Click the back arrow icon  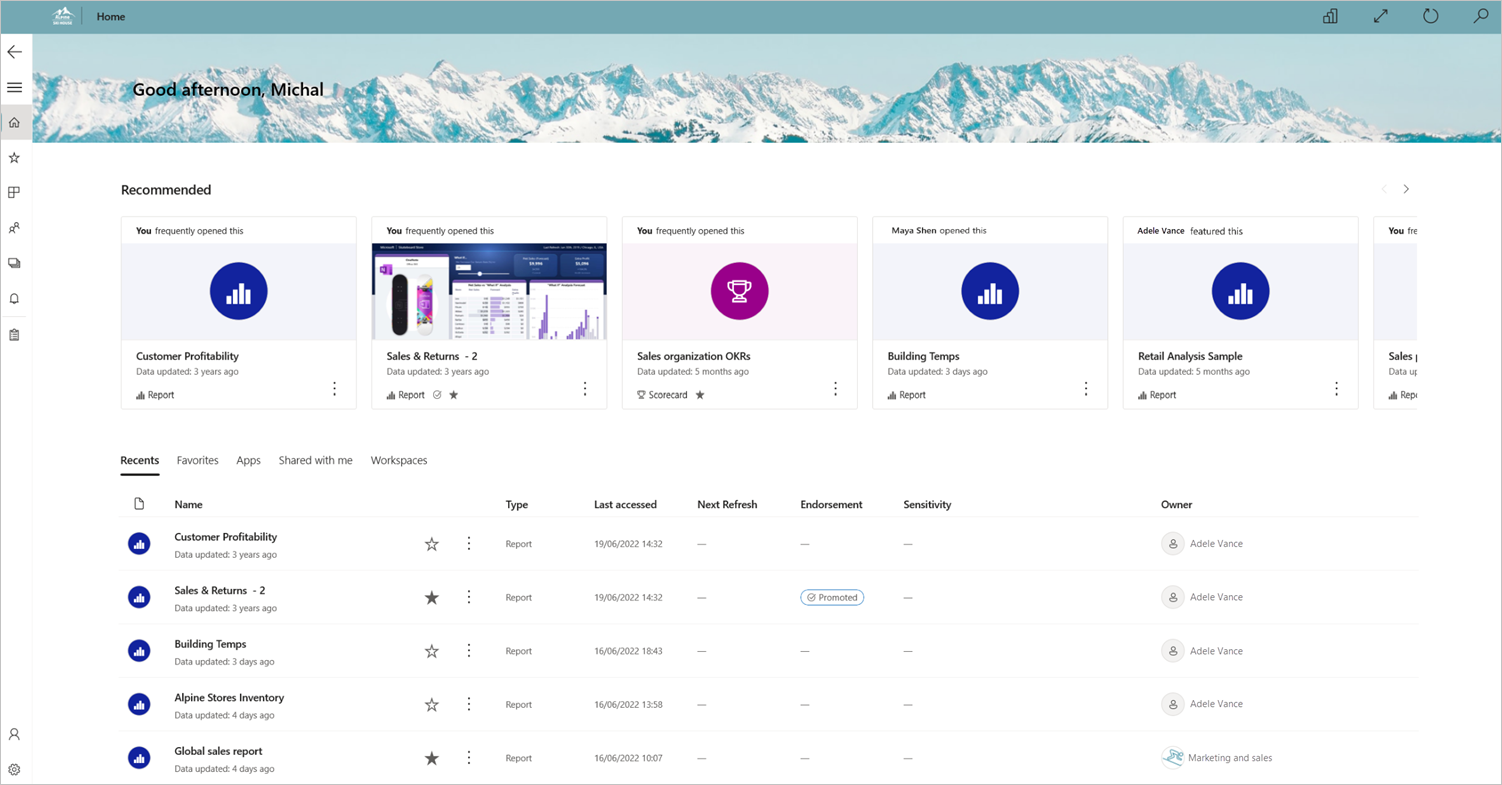14,52
